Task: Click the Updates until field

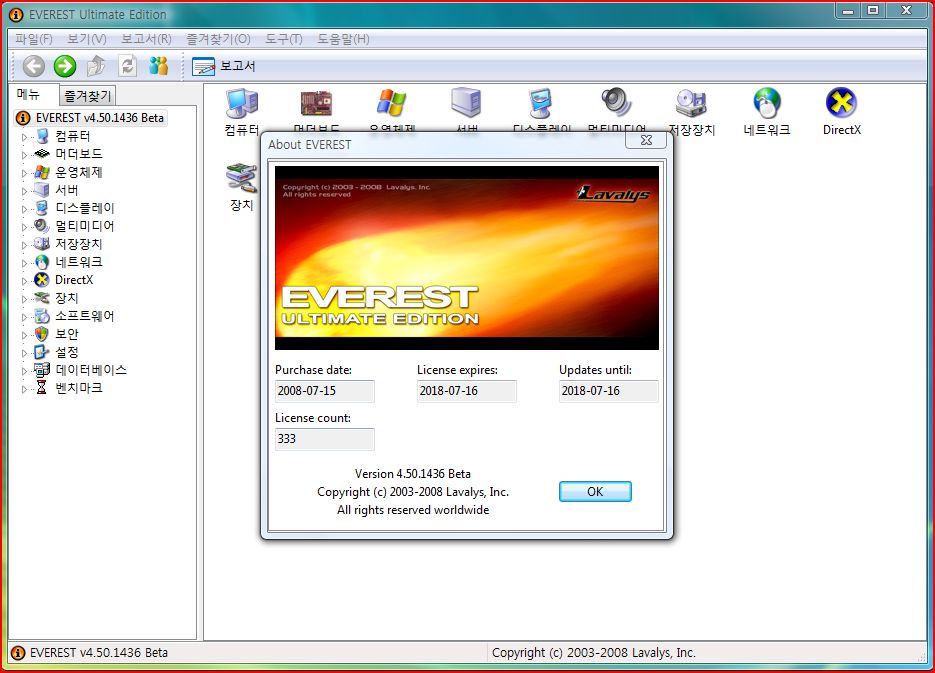Action: tap(608, 391)
